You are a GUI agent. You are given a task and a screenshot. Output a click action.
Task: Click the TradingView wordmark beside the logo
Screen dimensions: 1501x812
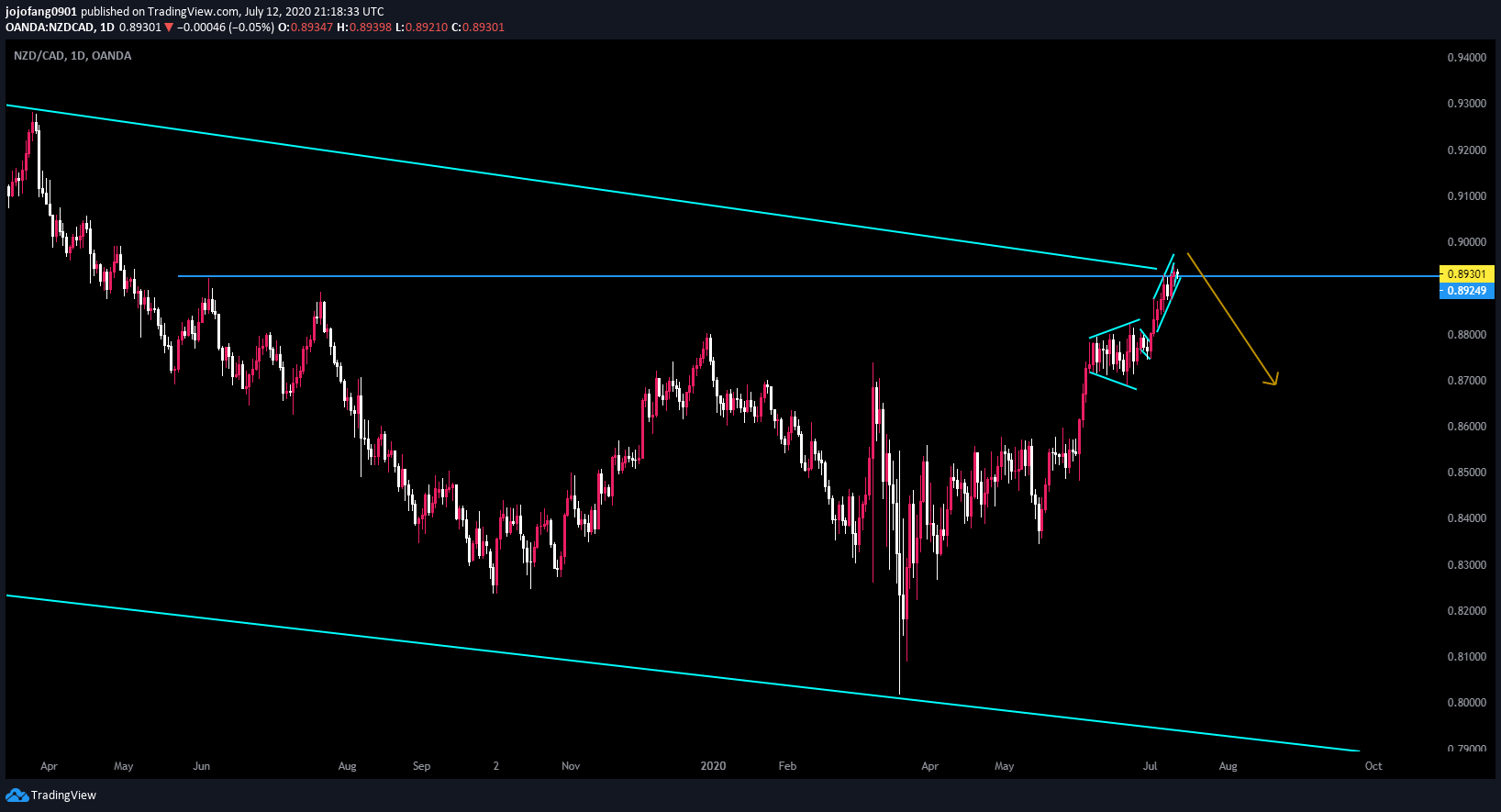coord(63,795)
